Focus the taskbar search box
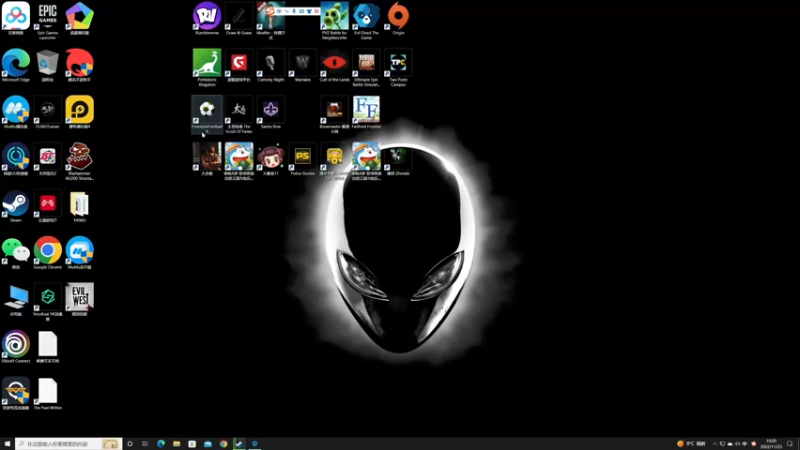Image resolution: width=800 pixels, height=450 pixels. tap(68, 444)
